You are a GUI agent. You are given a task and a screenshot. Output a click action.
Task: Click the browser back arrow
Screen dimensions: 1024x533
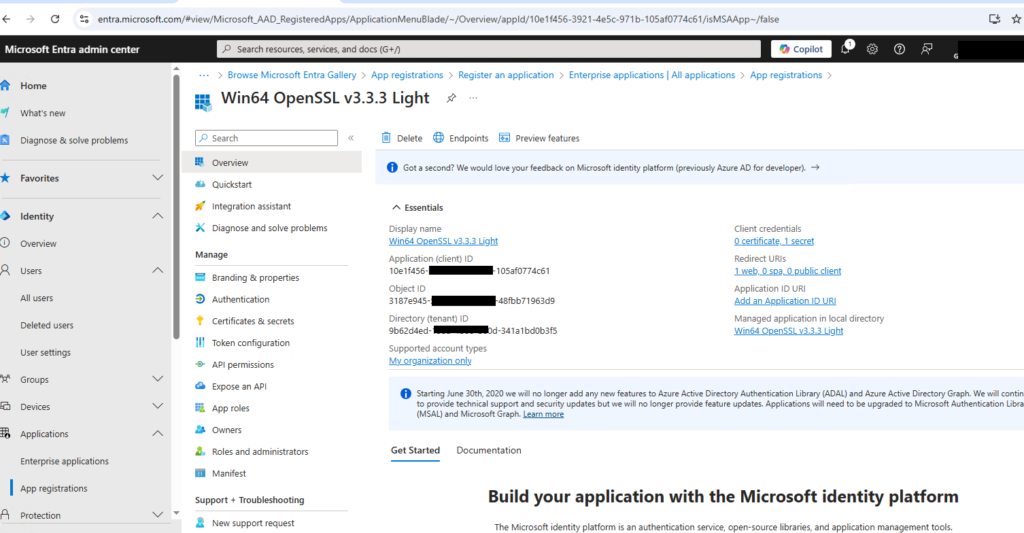coord(7,20)
